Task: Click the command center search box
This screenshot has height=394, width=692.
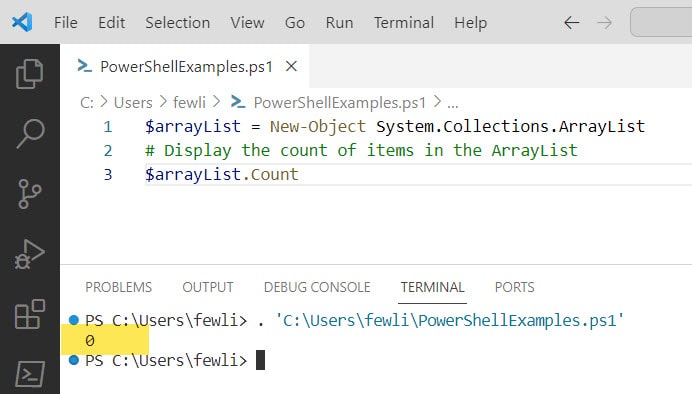Action: click(661, 22)
